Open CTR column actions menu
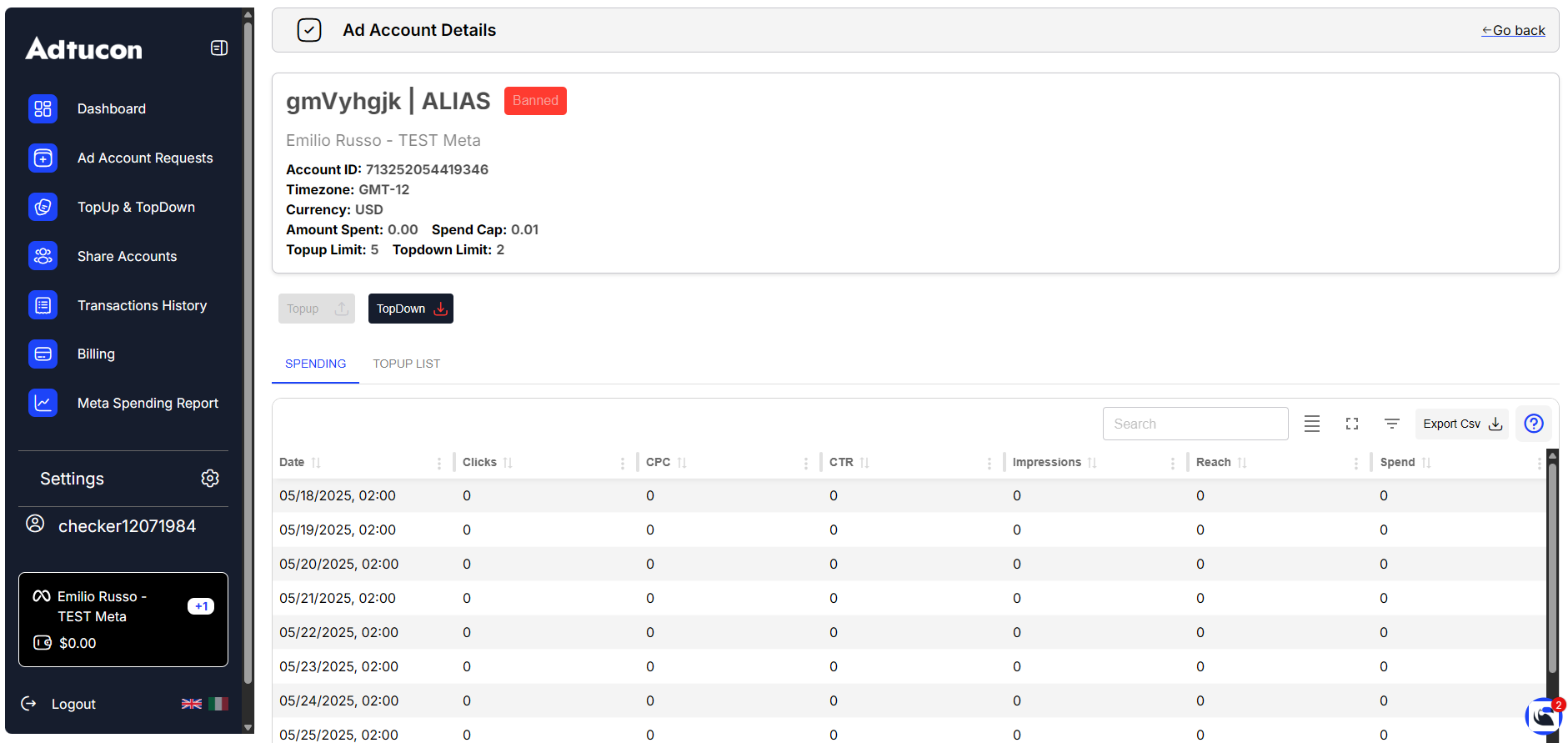The width and height of the screenshot is (1568, 743). (989, 463)
